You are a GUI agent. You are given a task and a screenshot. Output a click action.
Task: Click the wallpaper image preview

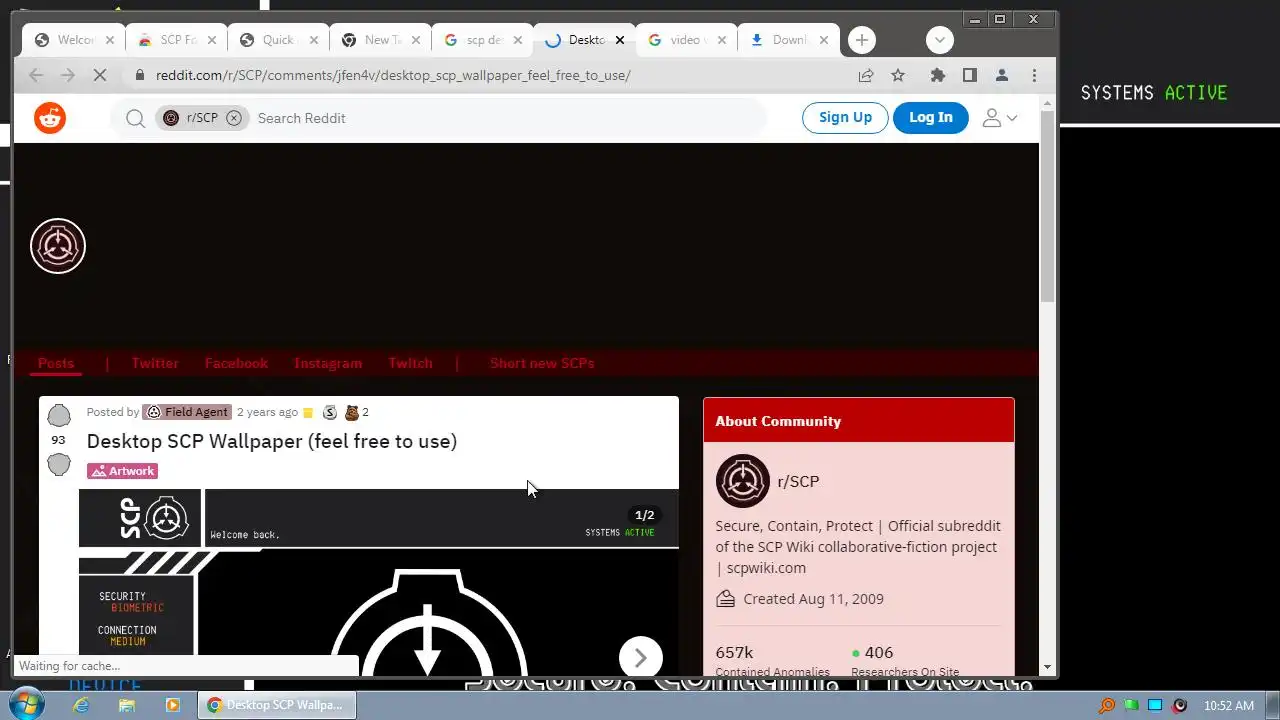coord(379,583)
